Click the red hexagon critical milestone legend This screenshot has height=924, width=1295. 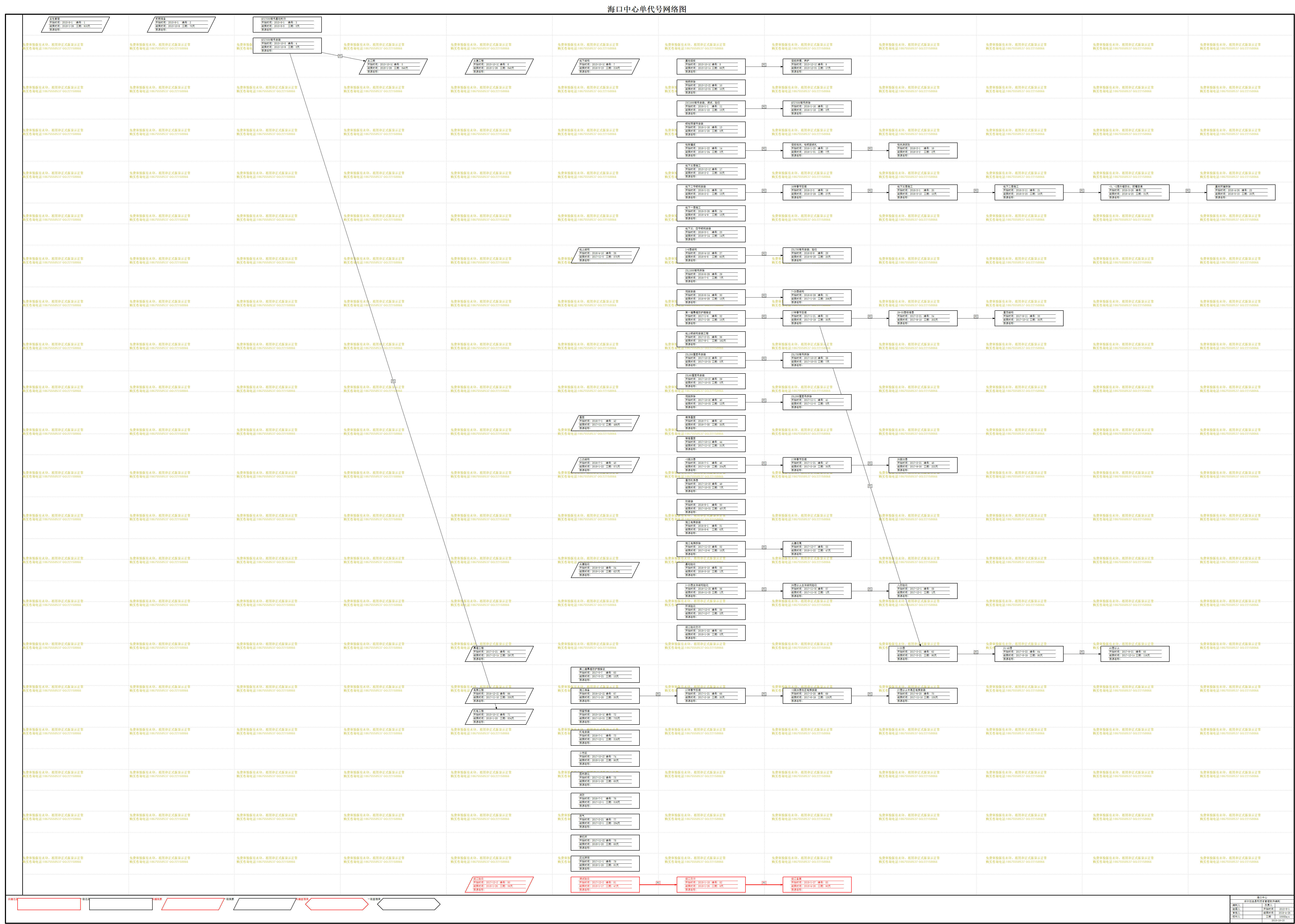point(337,904)
